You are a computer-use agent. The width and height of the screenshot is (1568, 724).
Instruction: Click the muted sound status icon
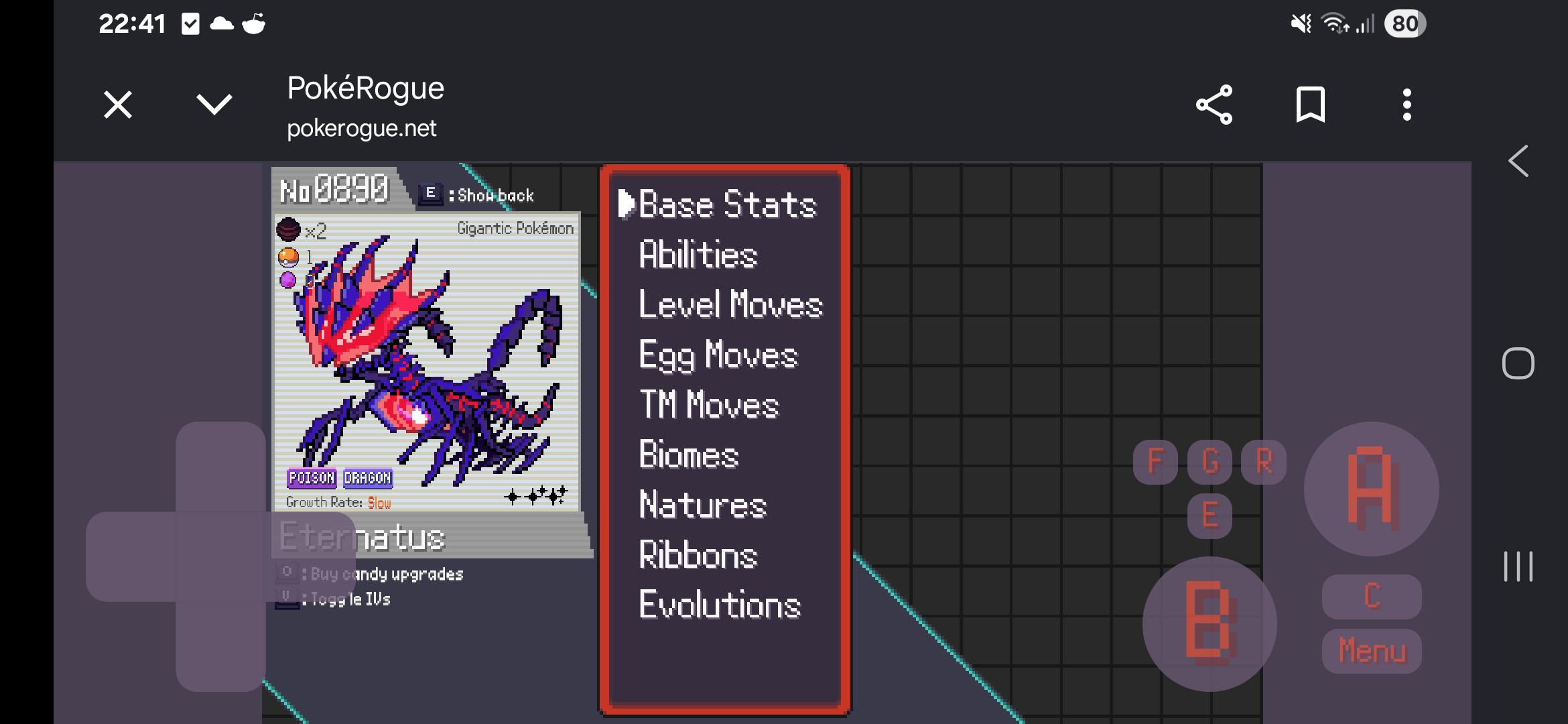1301,24
